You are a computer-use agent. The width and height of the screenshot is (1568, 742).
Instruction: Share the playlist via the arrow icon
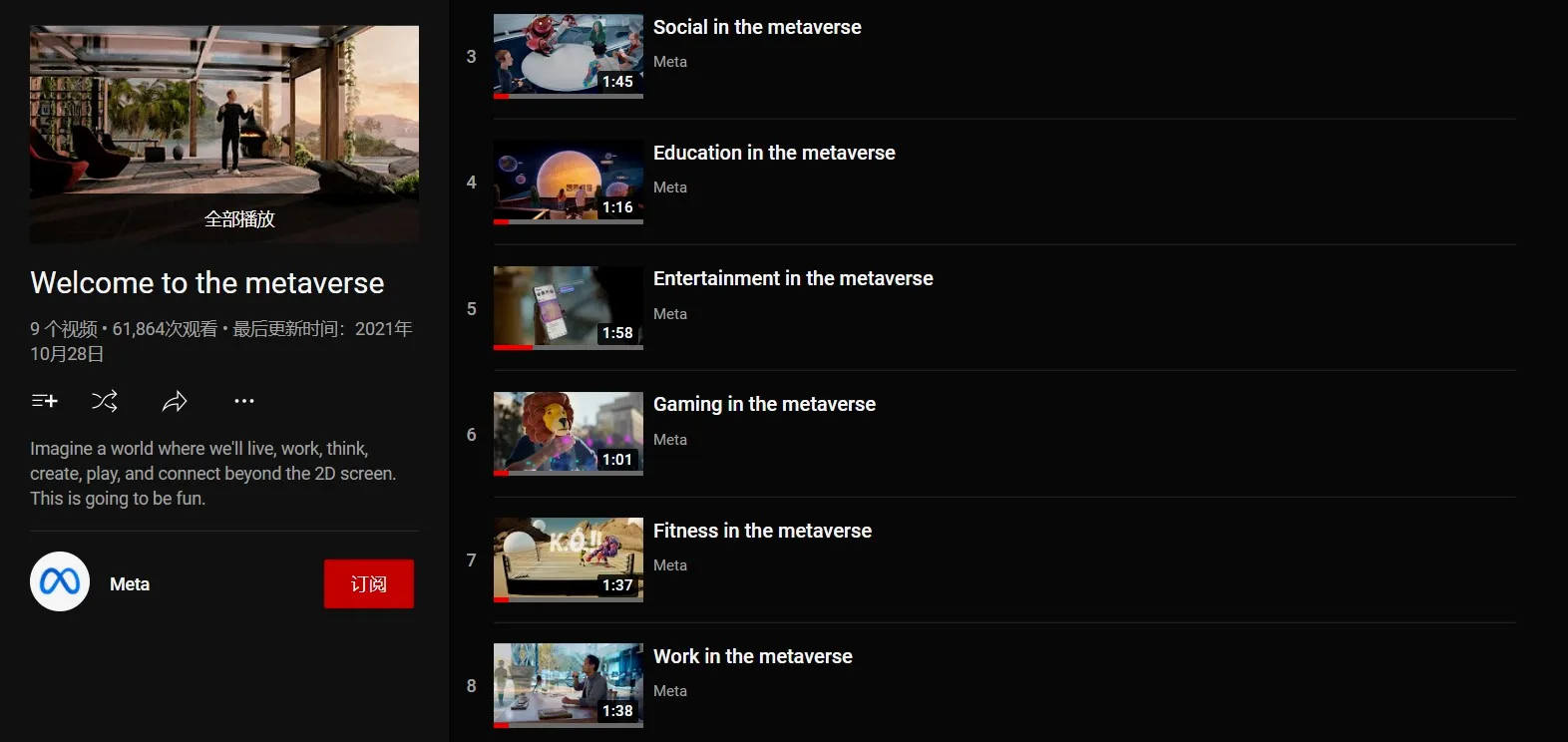(175, 401)
